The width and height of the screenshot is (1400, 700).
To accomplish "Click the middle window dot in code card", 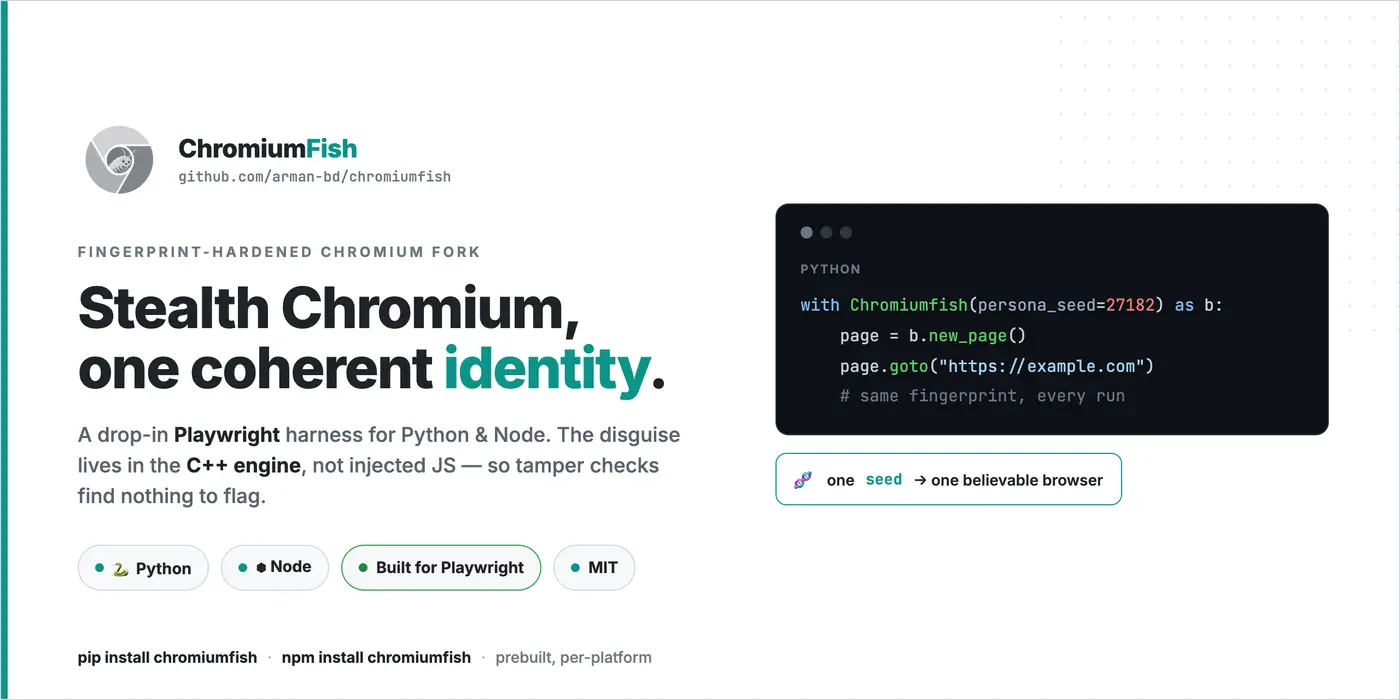I will point(826,233).
